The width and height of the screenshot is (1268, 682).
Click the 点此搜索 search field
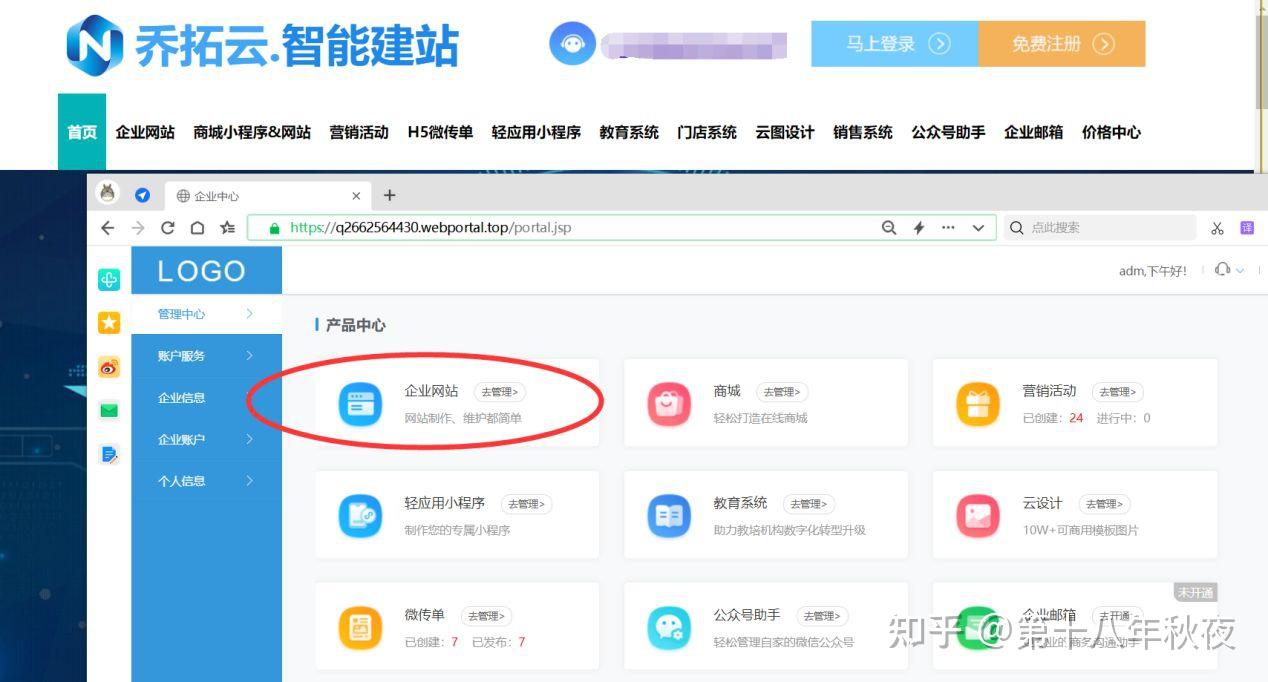click(x=1100, y=228)
